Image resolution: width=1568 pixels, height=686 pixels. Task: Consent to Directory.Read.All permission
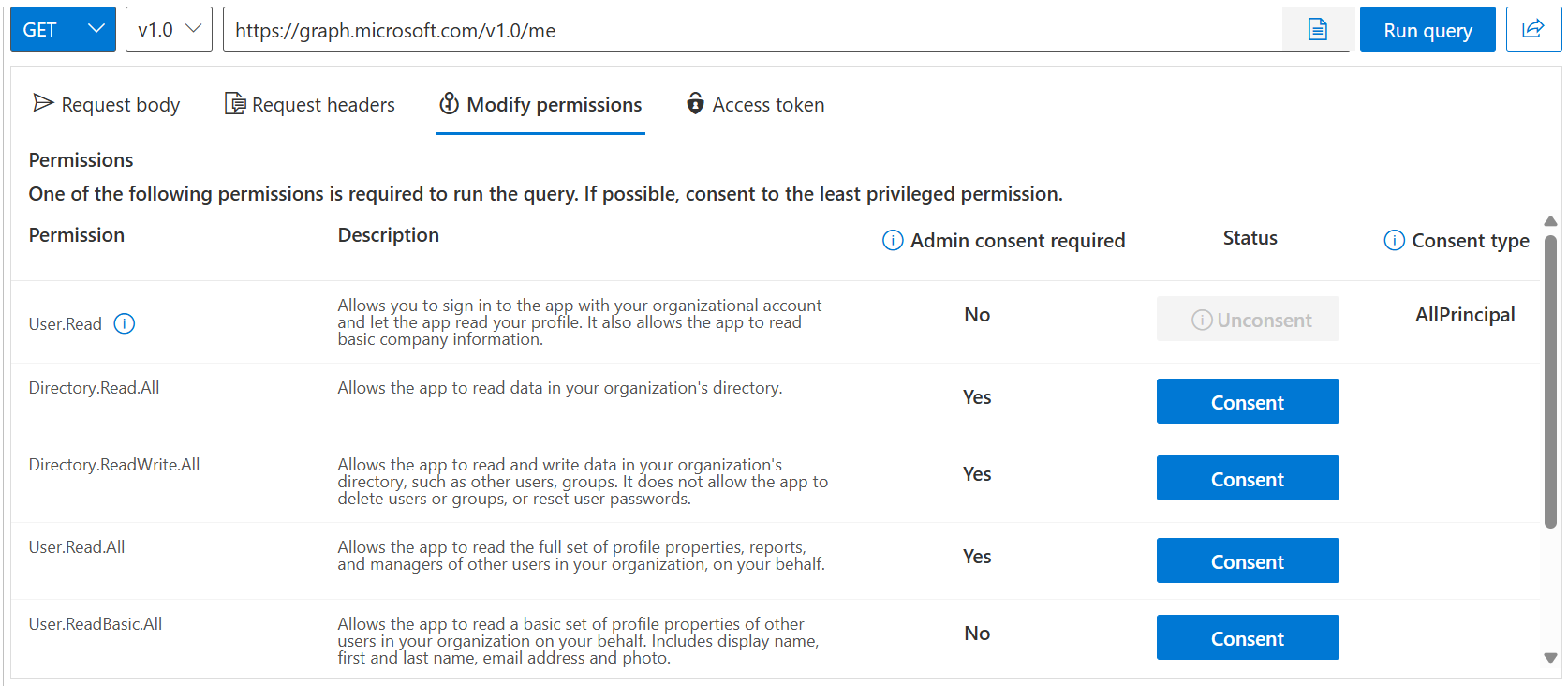(1247, 401)
